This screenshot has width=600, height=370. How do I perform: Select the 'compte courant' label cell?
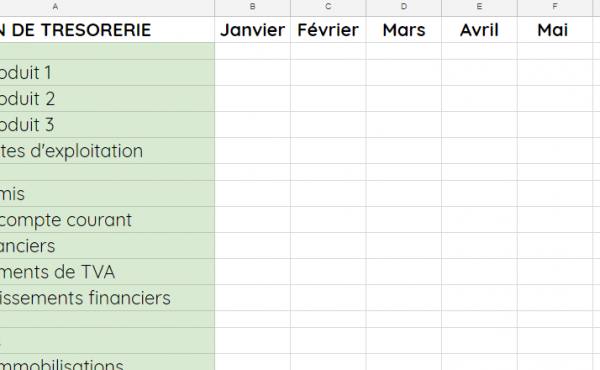[x=107, y=220]
